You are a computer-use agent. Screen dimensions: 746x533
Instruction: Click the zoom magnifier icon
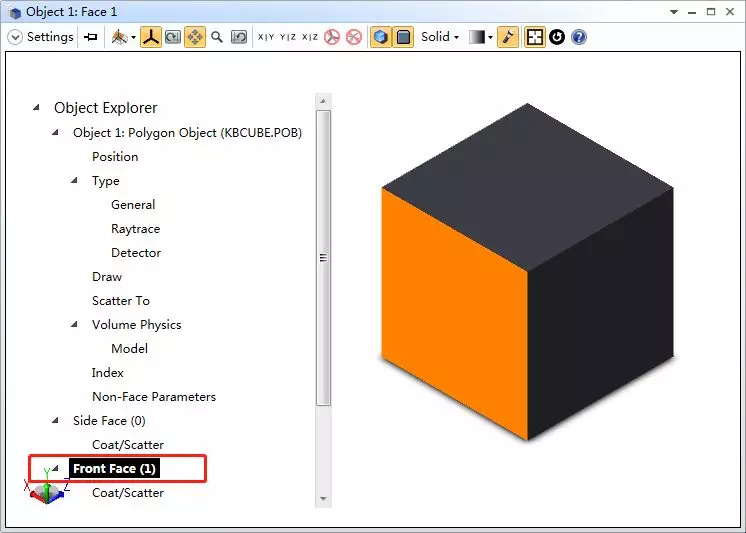pos(217,37)
